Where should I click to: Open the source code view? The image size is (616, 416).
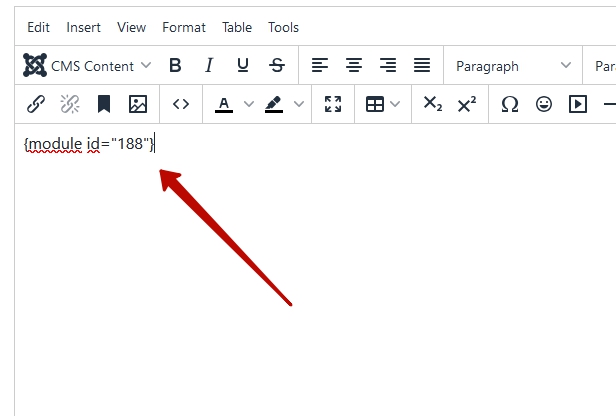pos(181,104)
